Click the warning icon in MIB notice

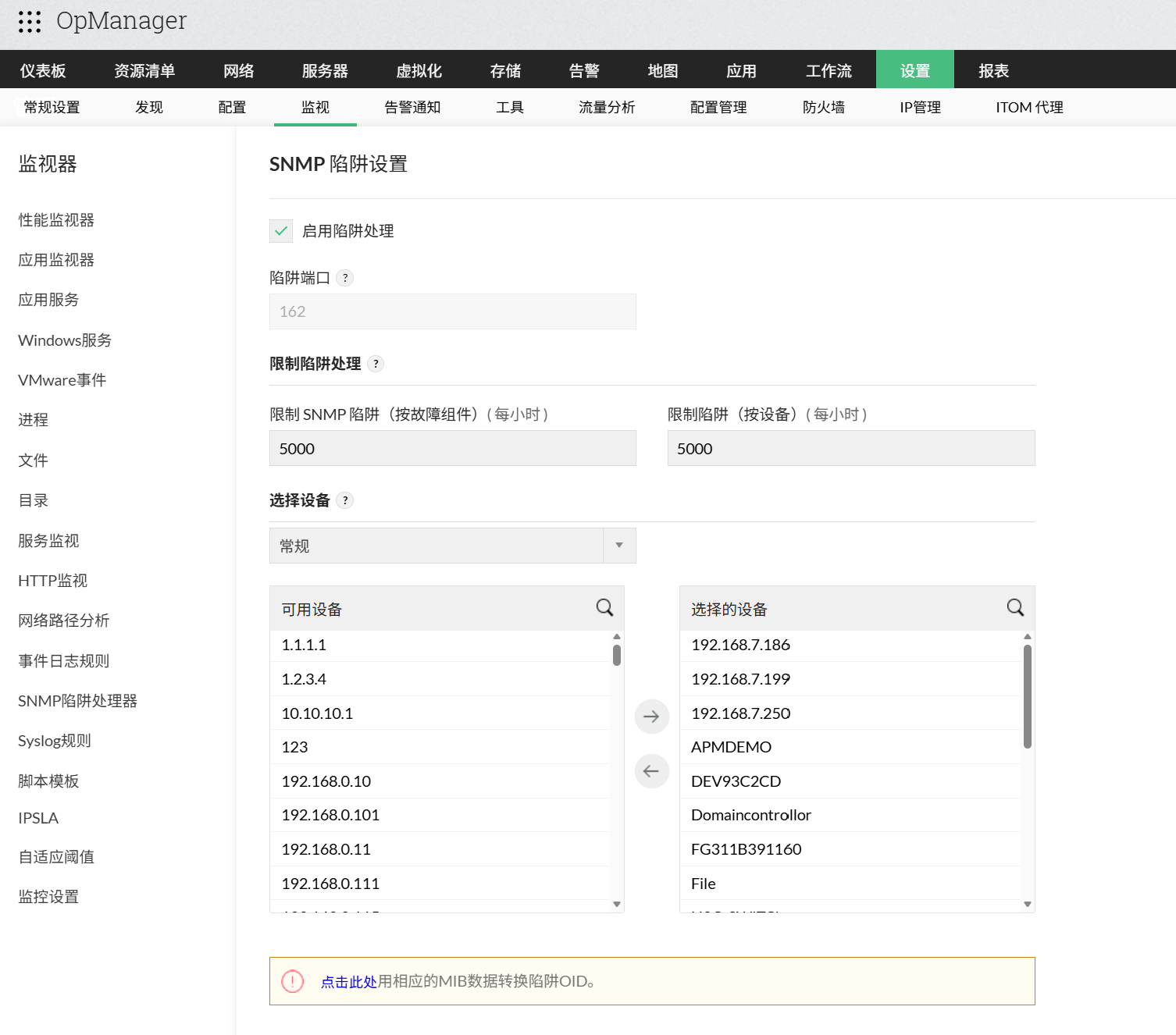coord(292,981)
